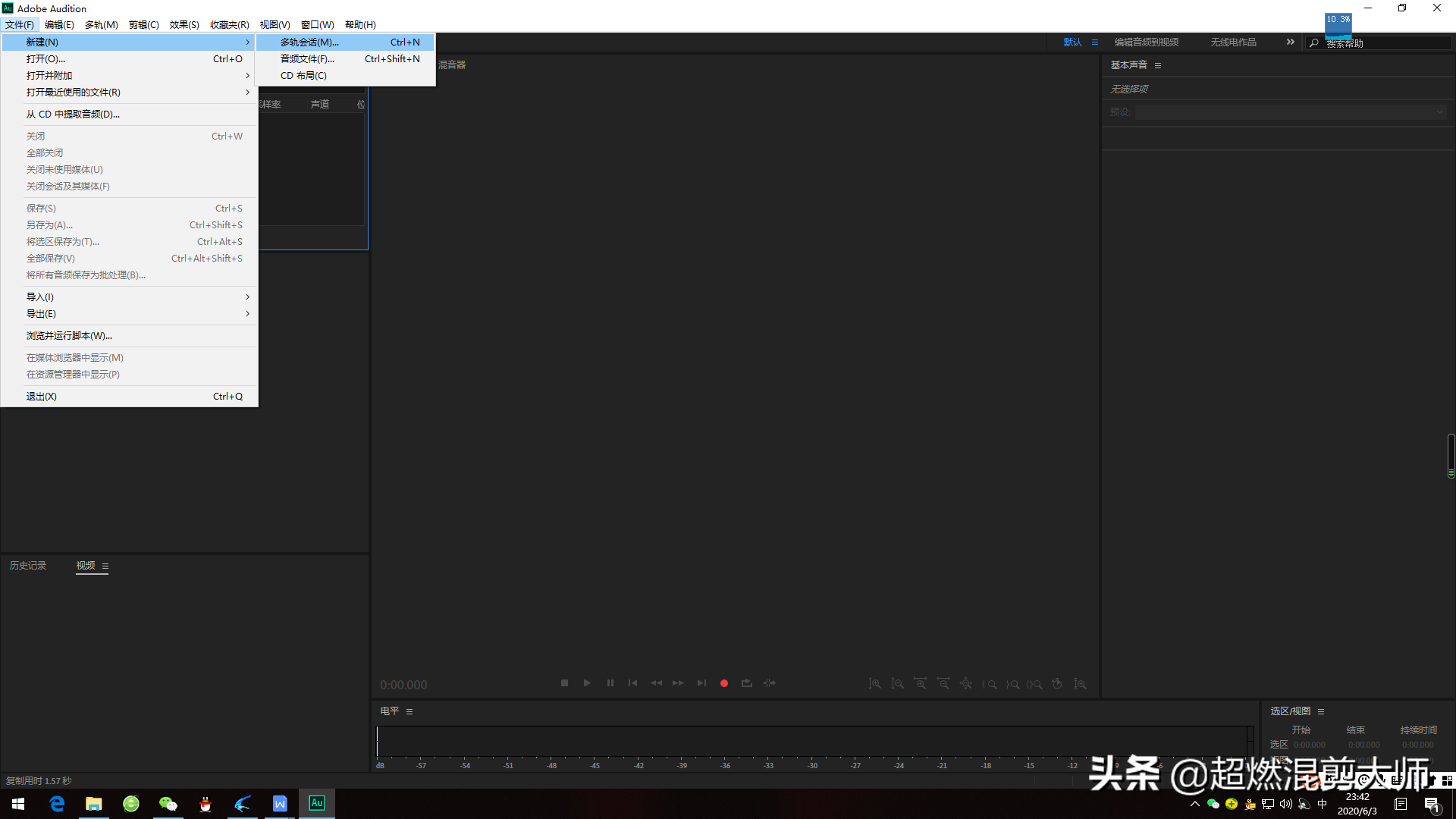Viewport: 1456px width, 819px height.
Task: Open the View (视图) menu
Action: tap(275, 25)
